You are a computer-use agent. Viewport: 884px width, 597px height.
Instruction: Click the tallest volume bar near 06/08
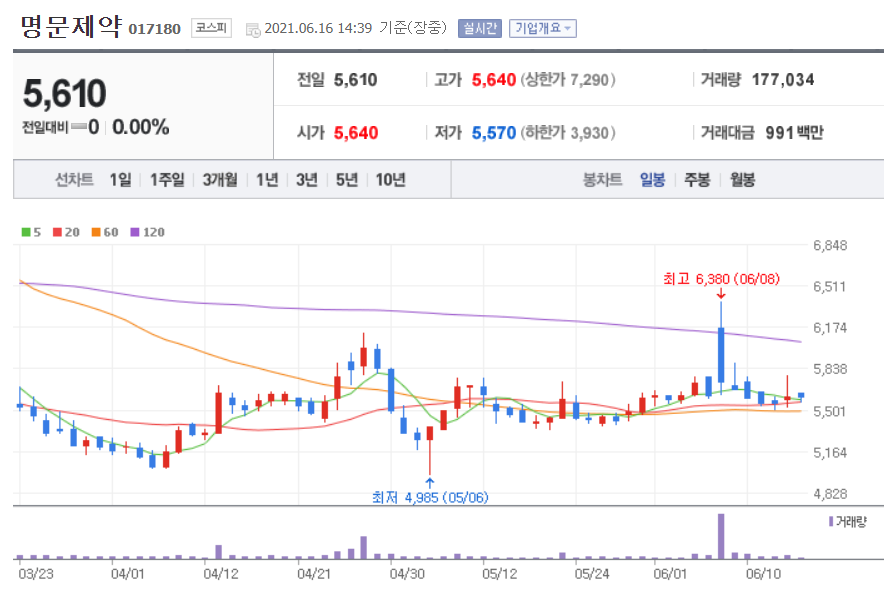pyautogui.click(x=721, y=536)
